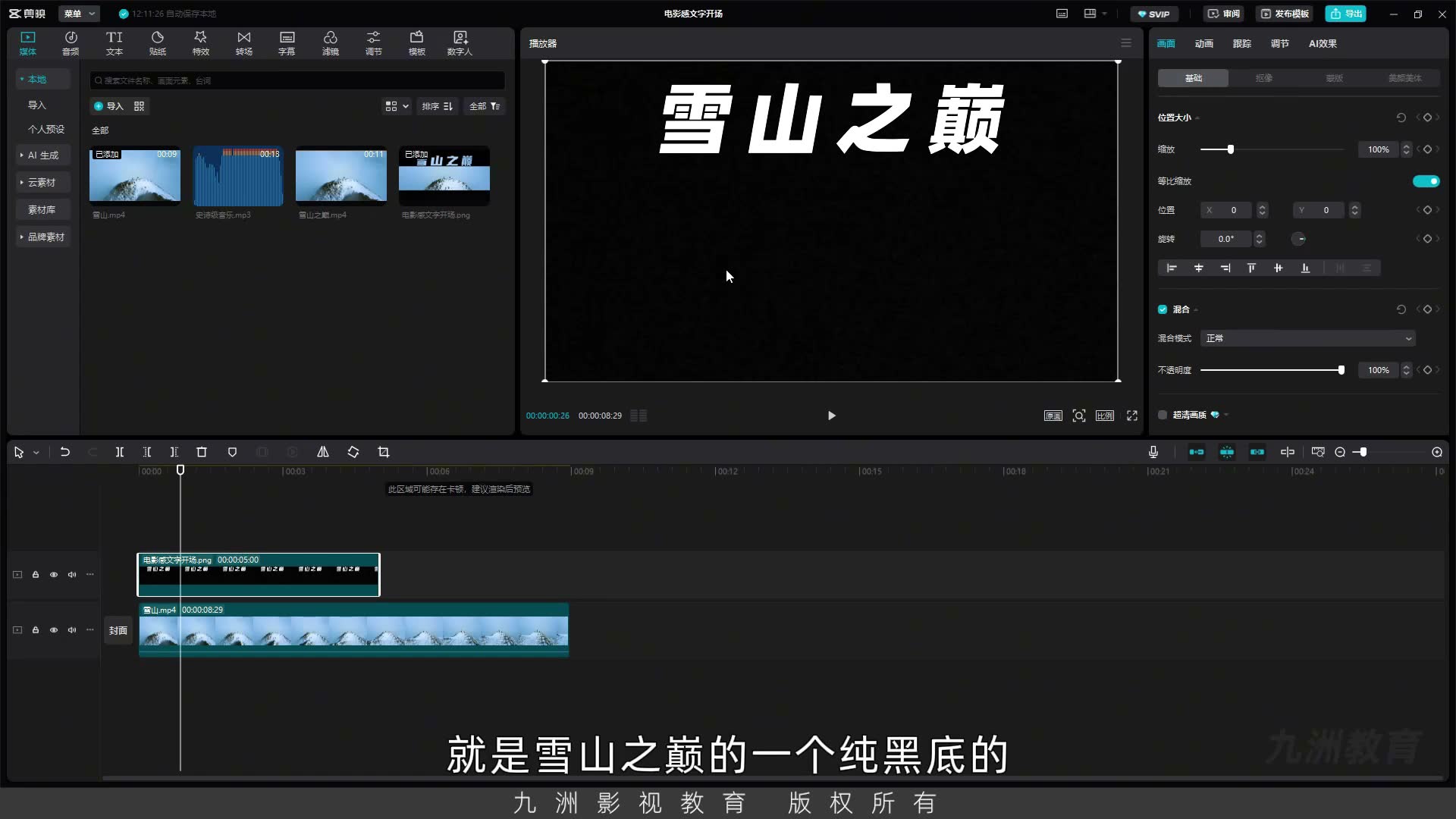This screenshot has width=1456, height=819.
Task: Open the Captions (字幕) panel
Action: coord(287,43)
